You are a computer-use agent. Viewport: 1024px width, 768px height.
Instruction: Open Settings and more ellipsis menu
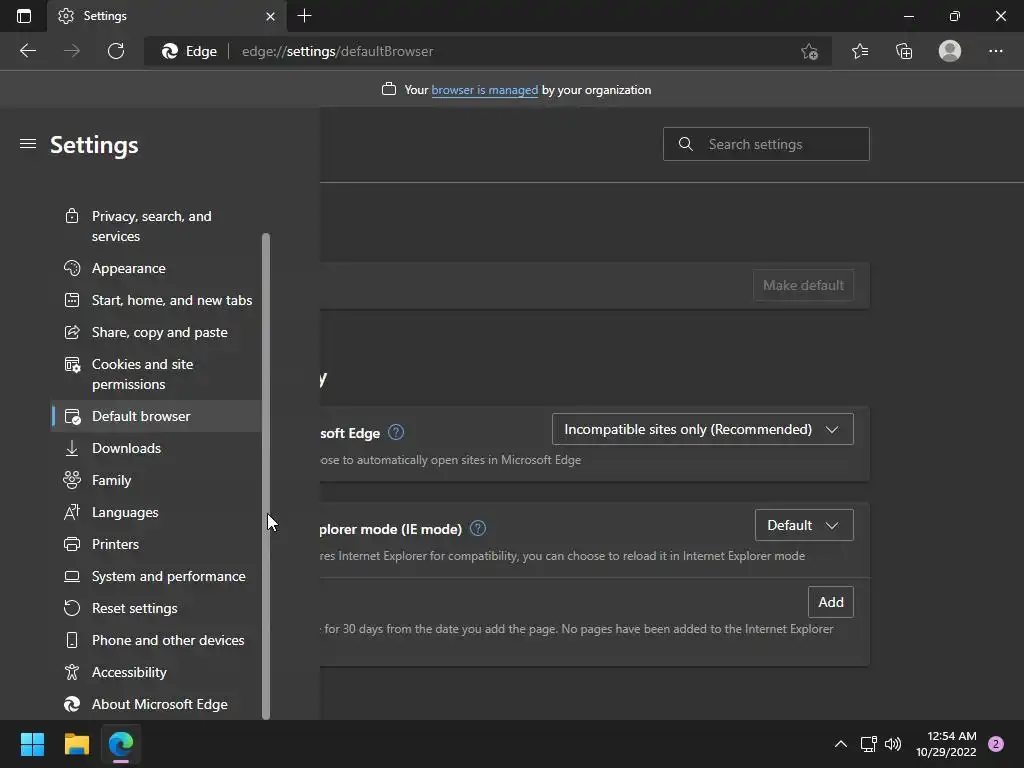[x=995, y=51]
